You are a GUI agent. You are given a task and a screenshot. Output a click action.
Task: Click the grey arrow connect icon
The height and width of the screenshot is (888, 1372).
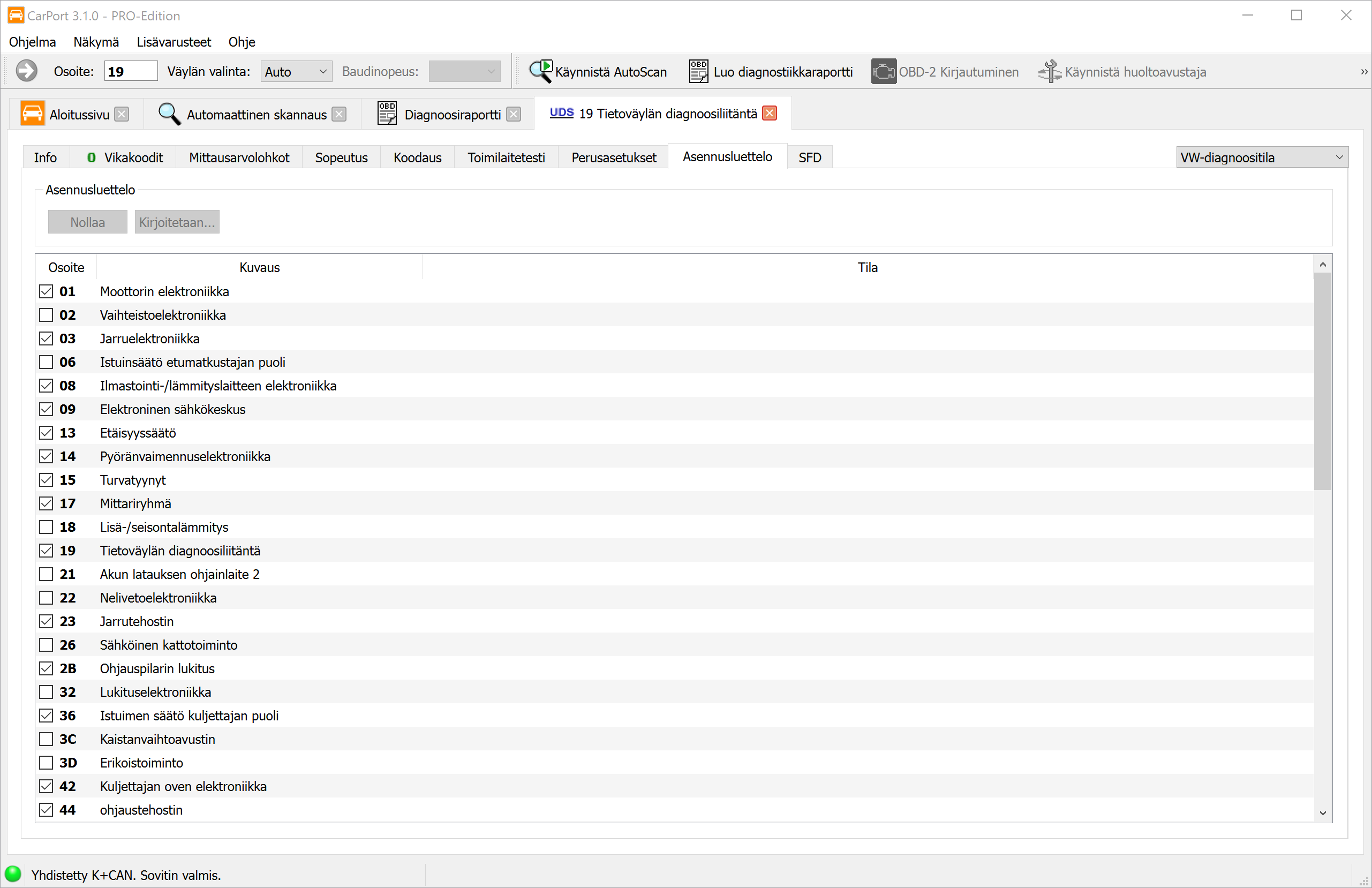click(x=27, y=72)
